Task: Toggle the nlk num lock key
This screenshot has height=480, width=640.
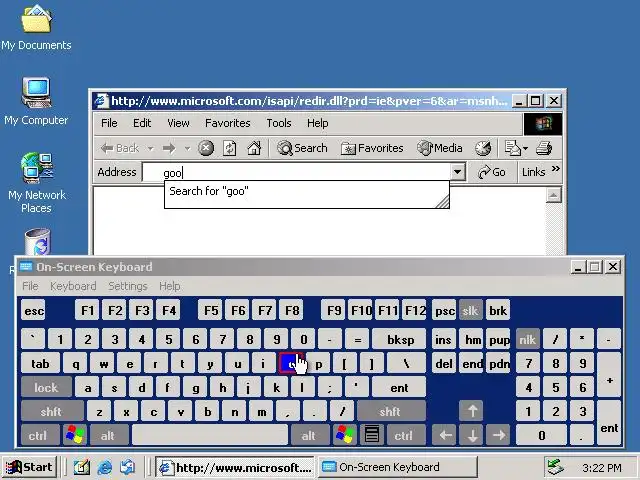Action: click(x=527, y=339)
